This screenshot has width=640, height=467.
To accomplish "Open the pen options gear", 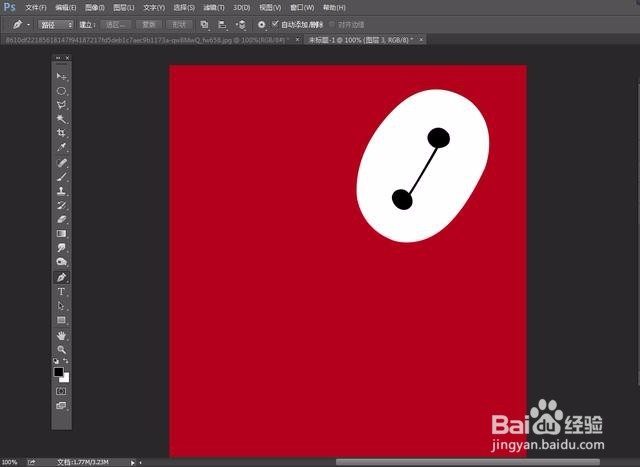I will tap(262, 25).
